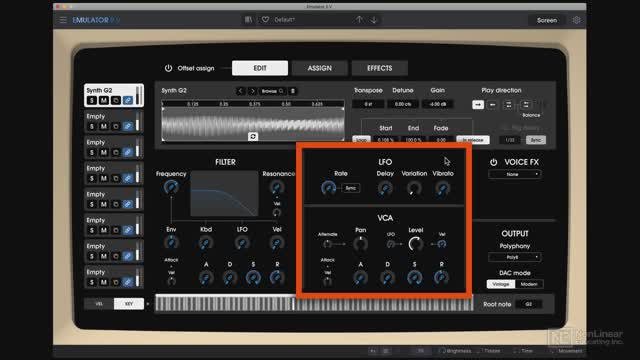This screenshot has height=360, width=640.
Task: Delete sample with trash icon
Action: [x=293, y=91]
